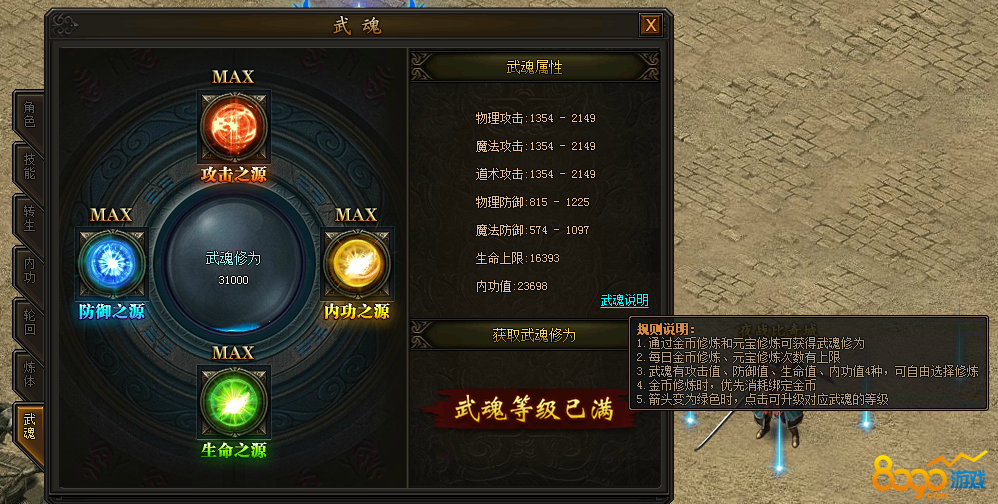Image resolution: width=998 pixels, height=504 pixels.
Task: Open the 轮回 side tab
Action: 29,322
